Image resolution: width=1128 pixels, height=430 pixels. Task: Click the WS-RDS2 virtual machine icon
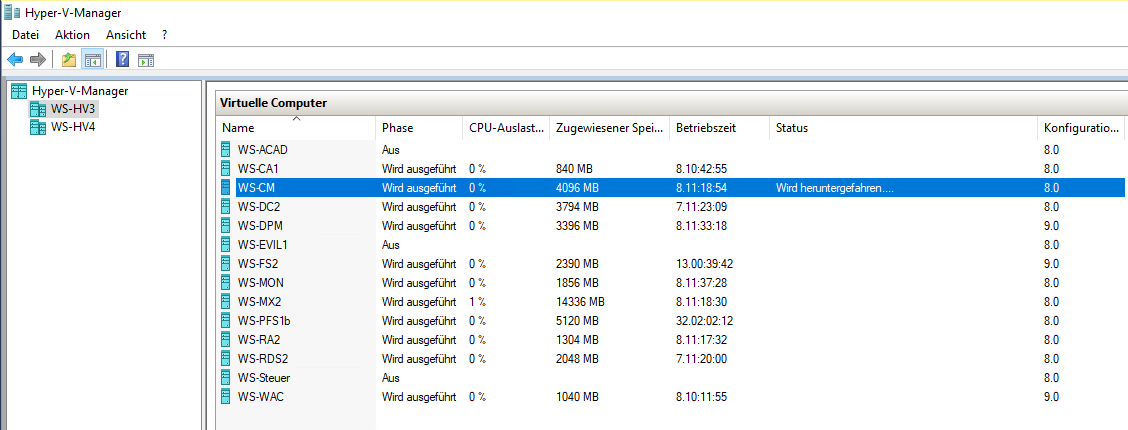click(227, 358)
